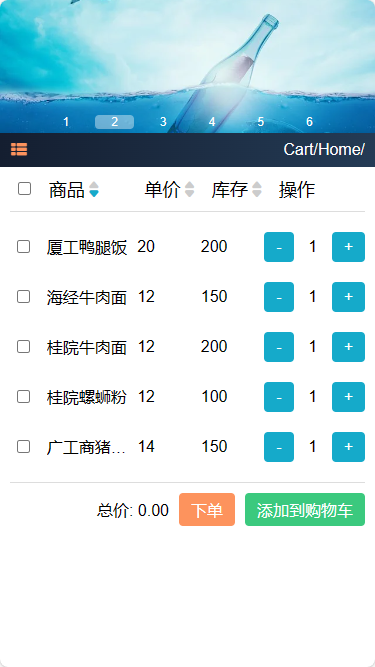Viewport: 375px width, 667px height.
Task: Select the 桂院螺蛳粉 checkbox
Action: (23, 397)
